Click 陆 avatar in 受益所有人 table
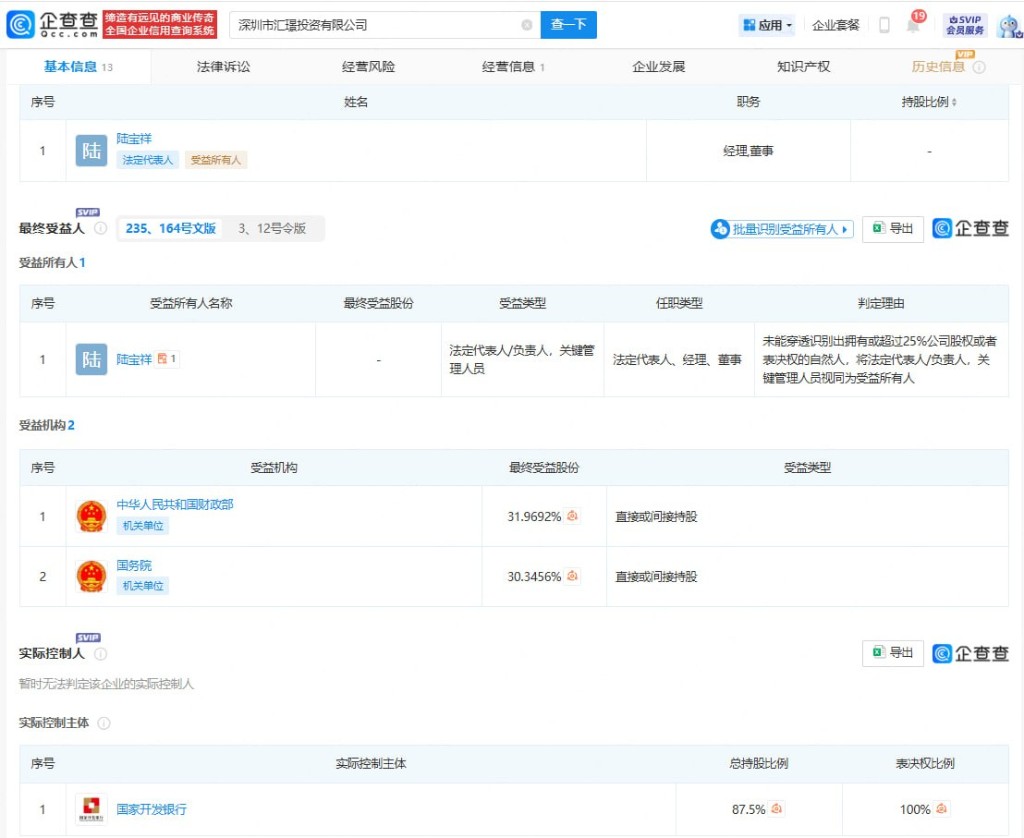 click(91, 359)
